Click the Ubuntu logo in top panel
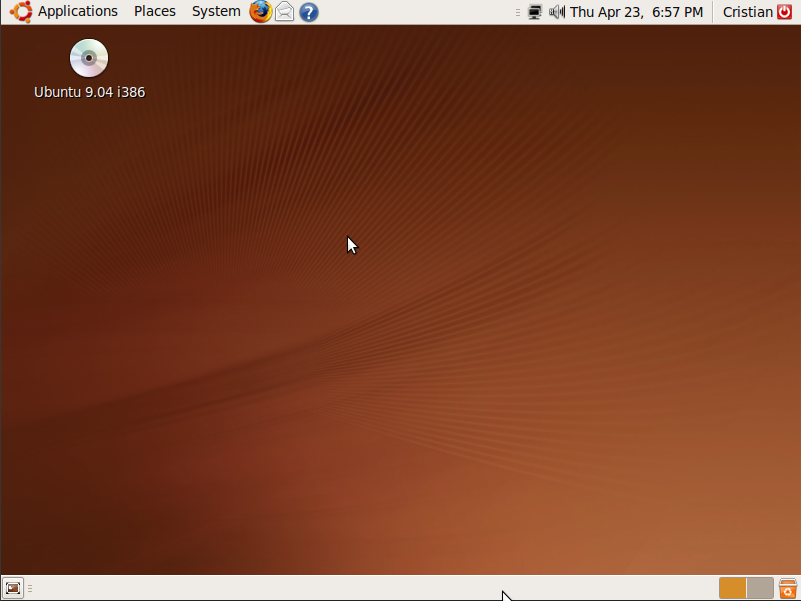The width and height of the screenshot is (801, 601). [21, 12]
